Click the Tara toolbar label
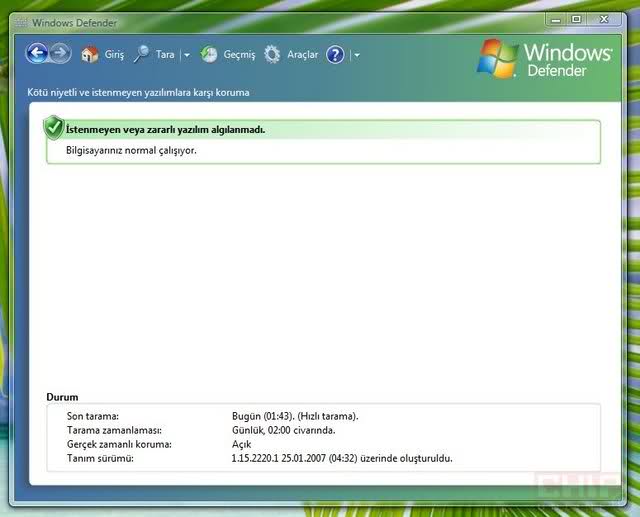 pyautogui.click(x=165, y=54)
